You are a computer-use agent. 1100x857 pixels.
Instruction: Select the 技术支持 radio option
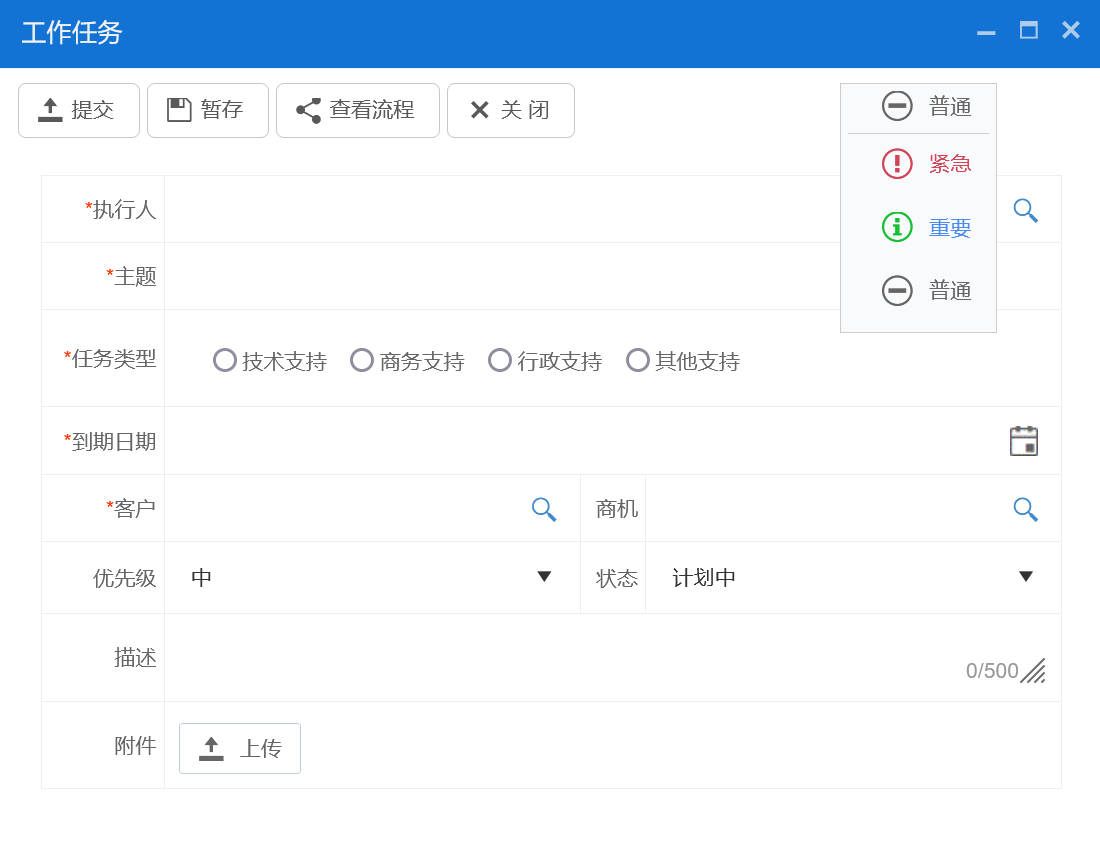(x=225, y=360)
